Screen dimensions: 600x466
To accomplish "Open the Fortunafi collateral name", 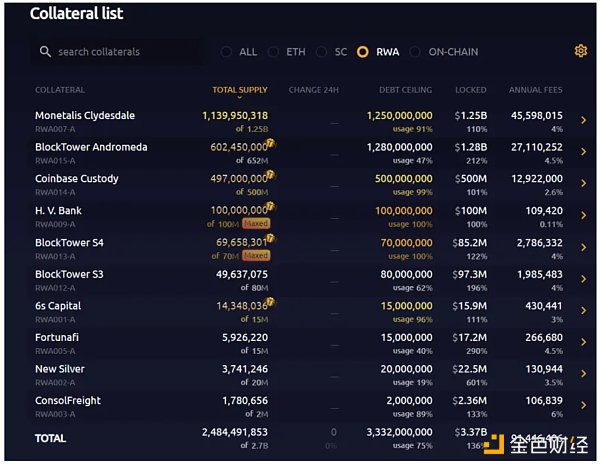I will pos(57,337).
